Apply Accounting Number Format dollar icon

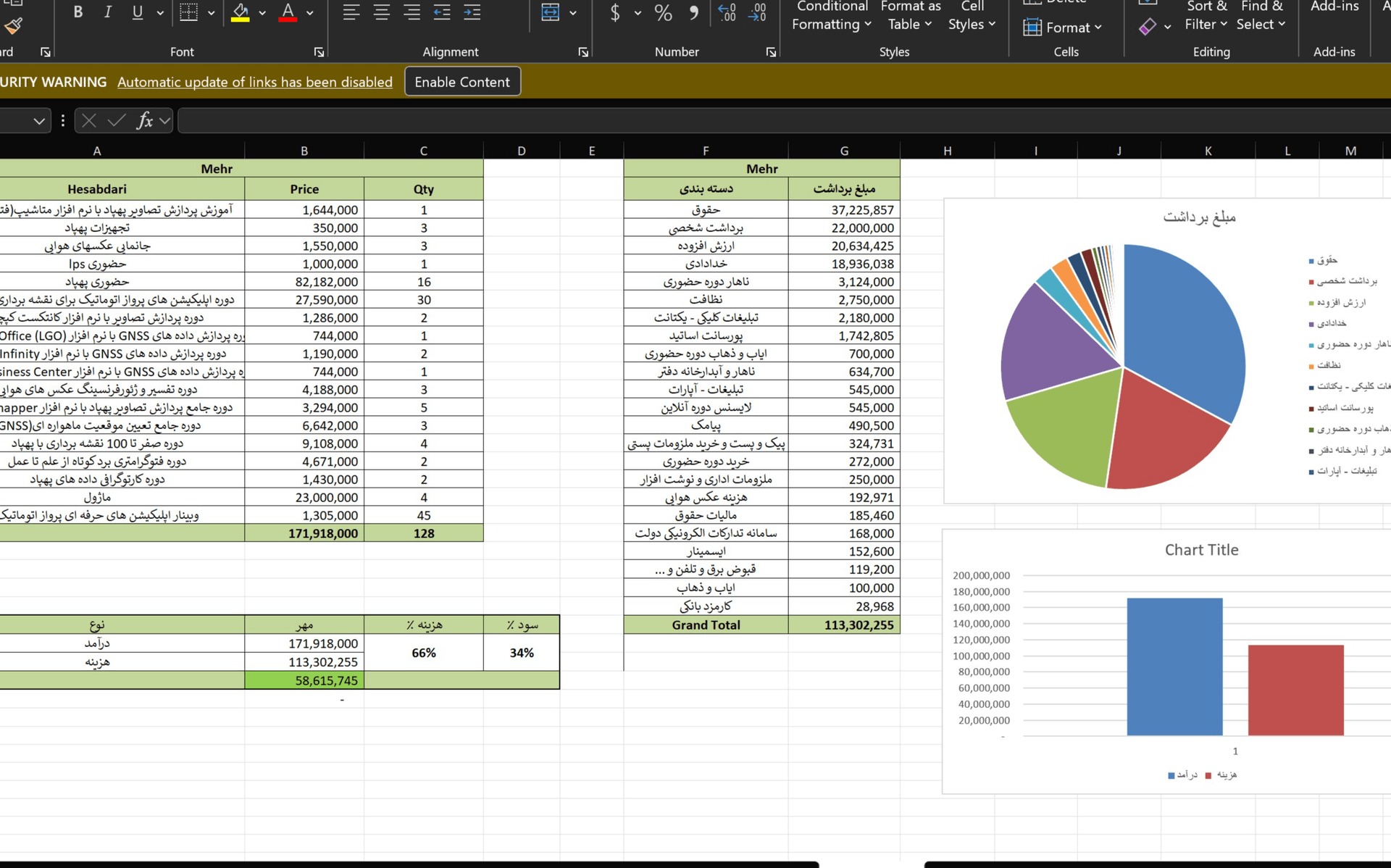615,12
